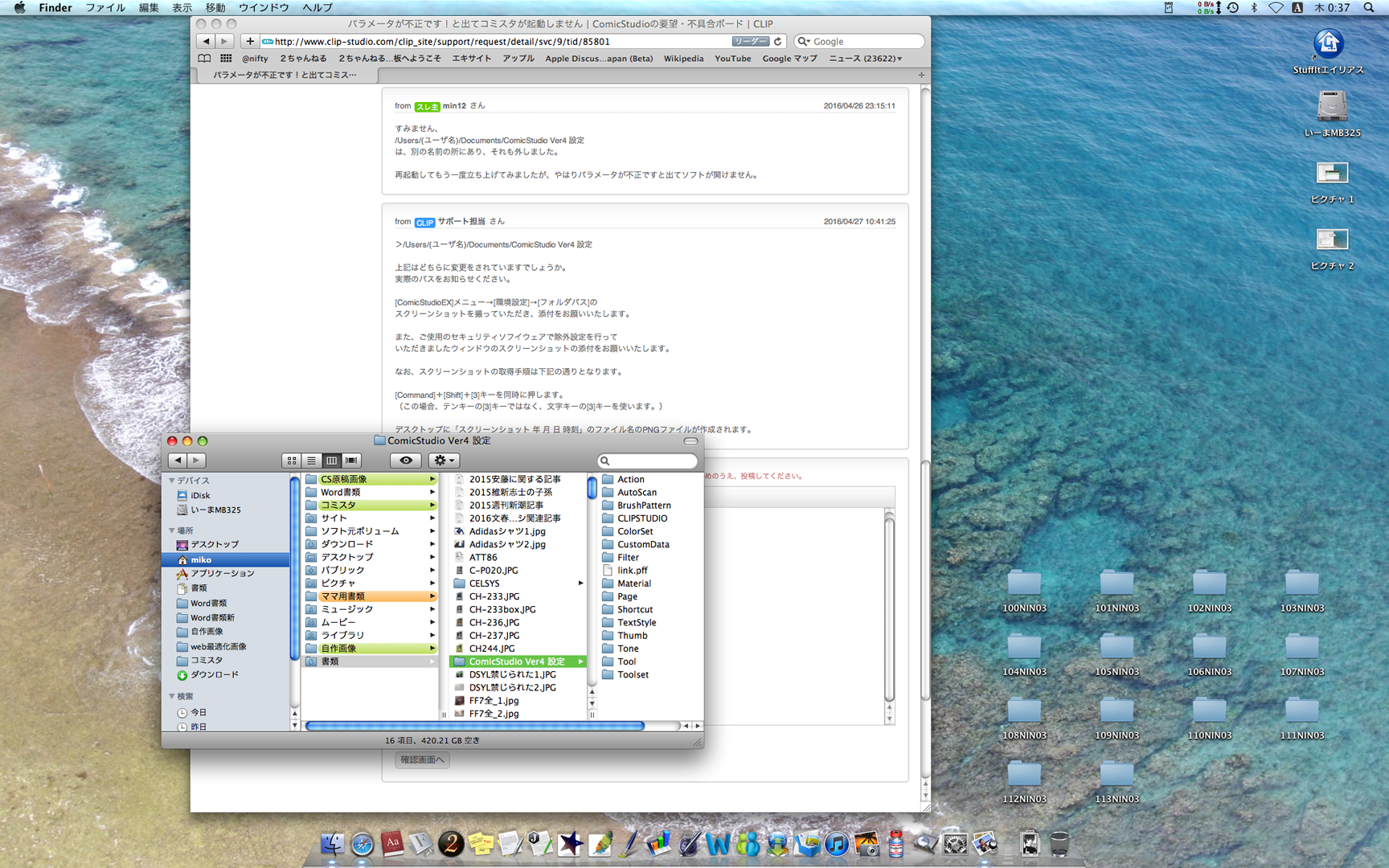Open the ファイル menu in menu bar

point(104,8)
